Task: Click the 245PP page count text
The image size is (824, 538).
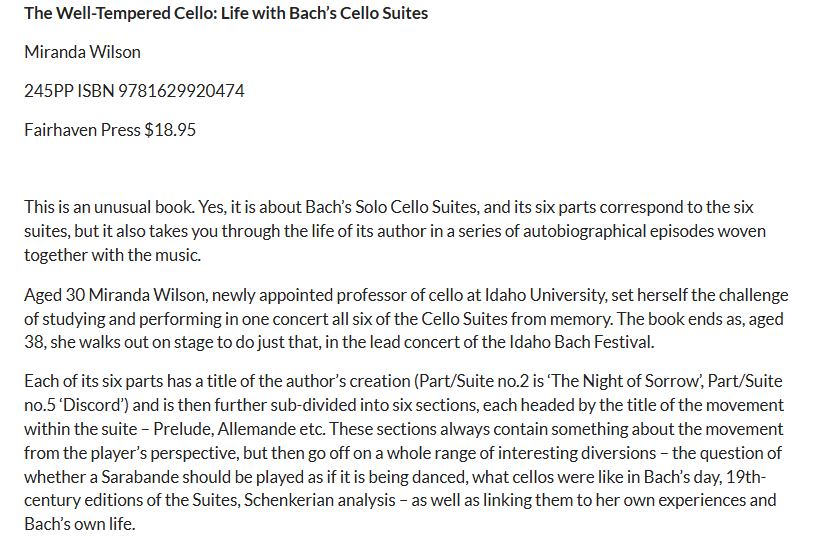Action: click(x=50, y=91)
